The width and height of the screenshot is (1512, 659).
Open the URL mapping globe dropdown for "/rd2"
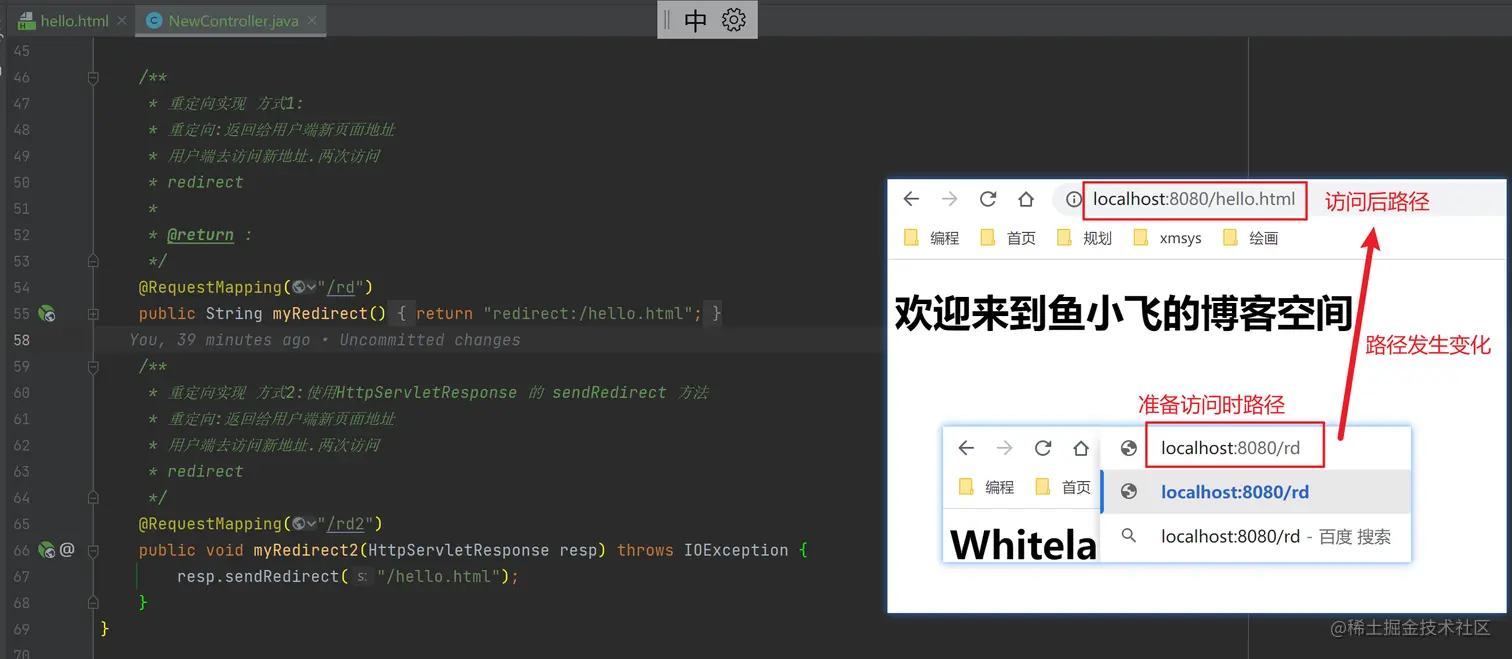(304, 524)
